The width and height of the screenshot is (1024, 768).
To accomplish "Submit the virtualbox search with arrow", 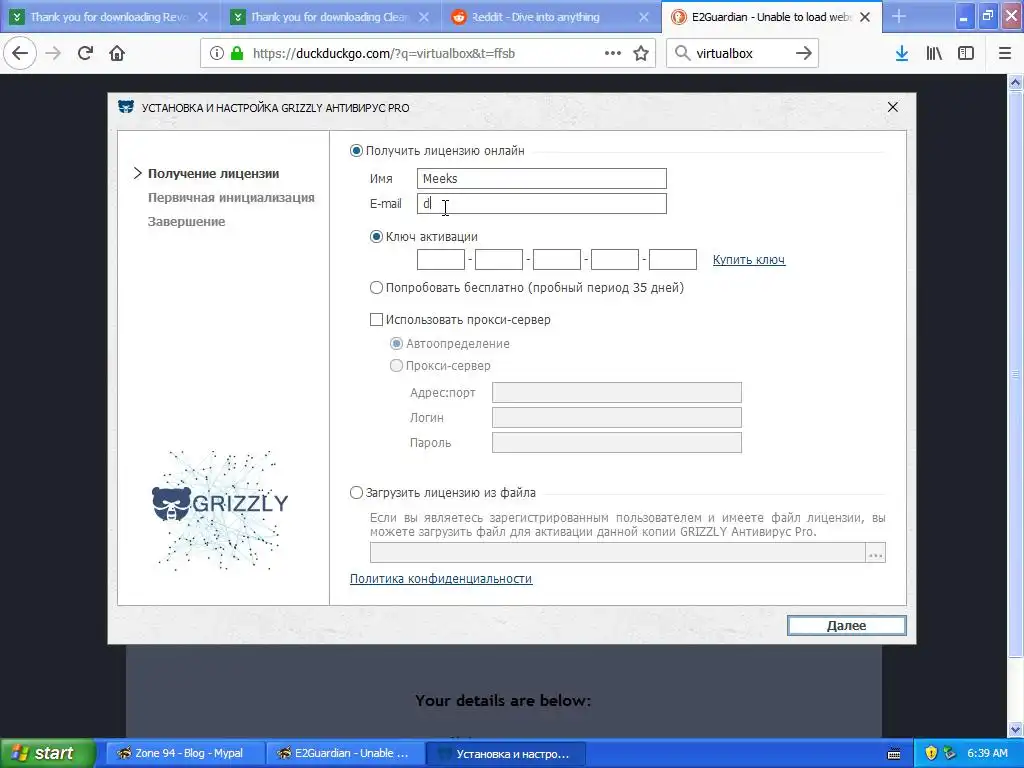I will (x=804, y=54).
